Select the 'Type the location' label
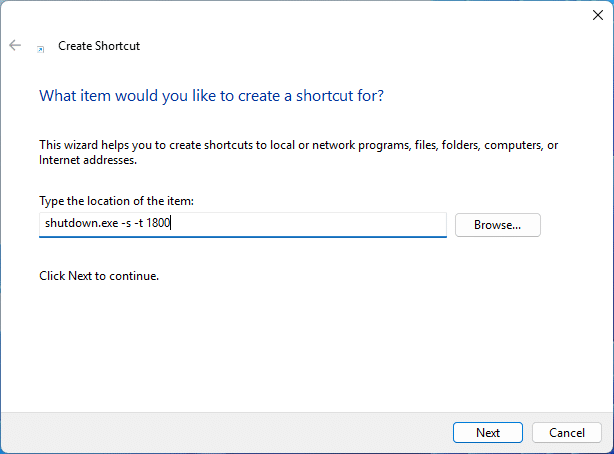The image size is (614, 454). 116,201
